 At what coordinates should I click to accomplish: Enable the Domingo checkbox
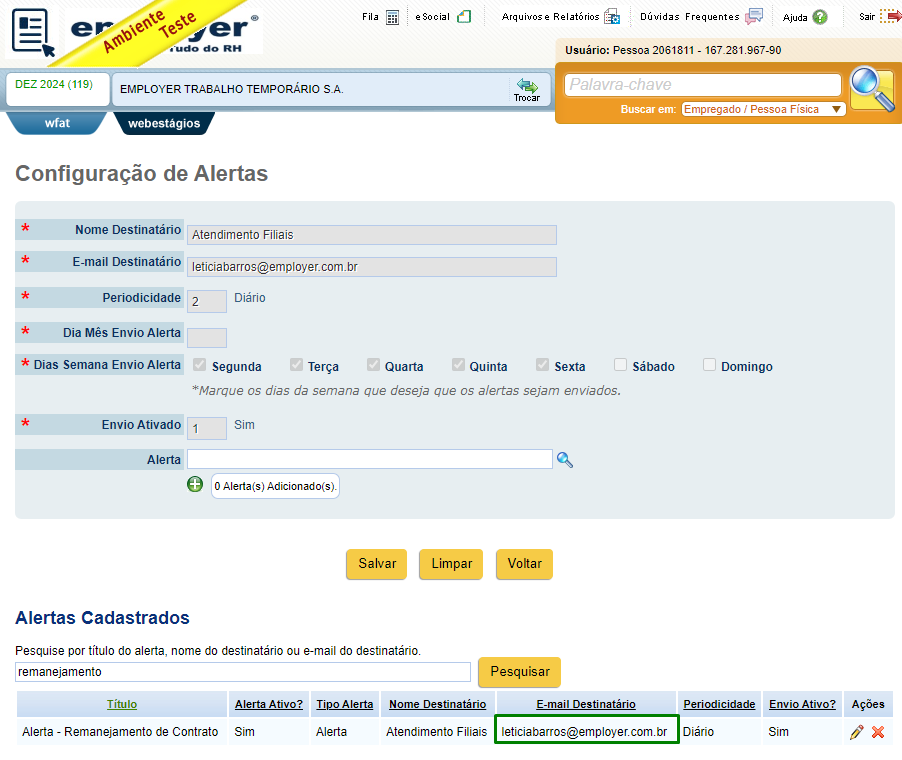709,365
